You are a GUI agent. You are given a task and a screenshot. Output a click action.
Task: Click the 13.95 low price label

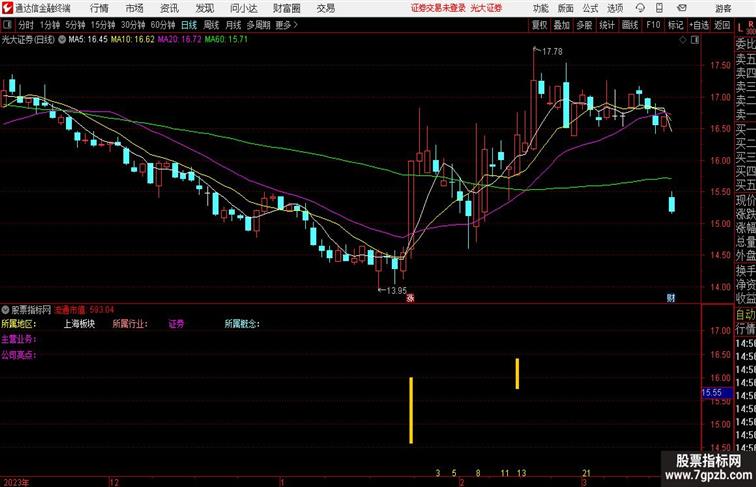(x=397, y=290)
